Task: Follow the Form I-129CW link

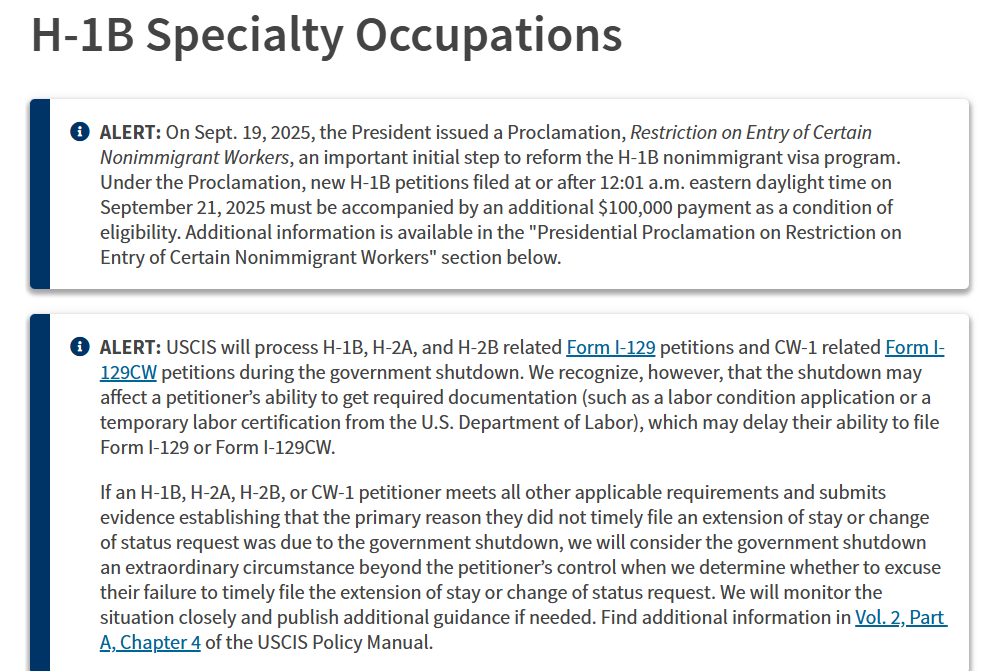Action: [914, 349]
